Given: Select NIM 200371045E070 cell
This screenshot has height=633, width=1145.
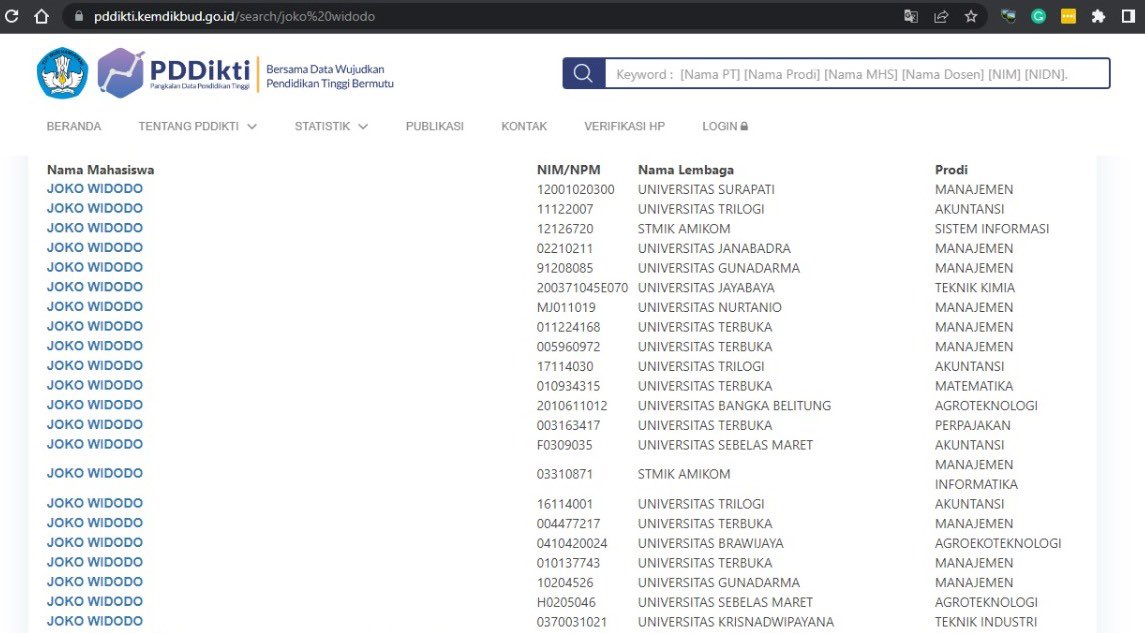Looking at the screenshot, I should point(582,288).
